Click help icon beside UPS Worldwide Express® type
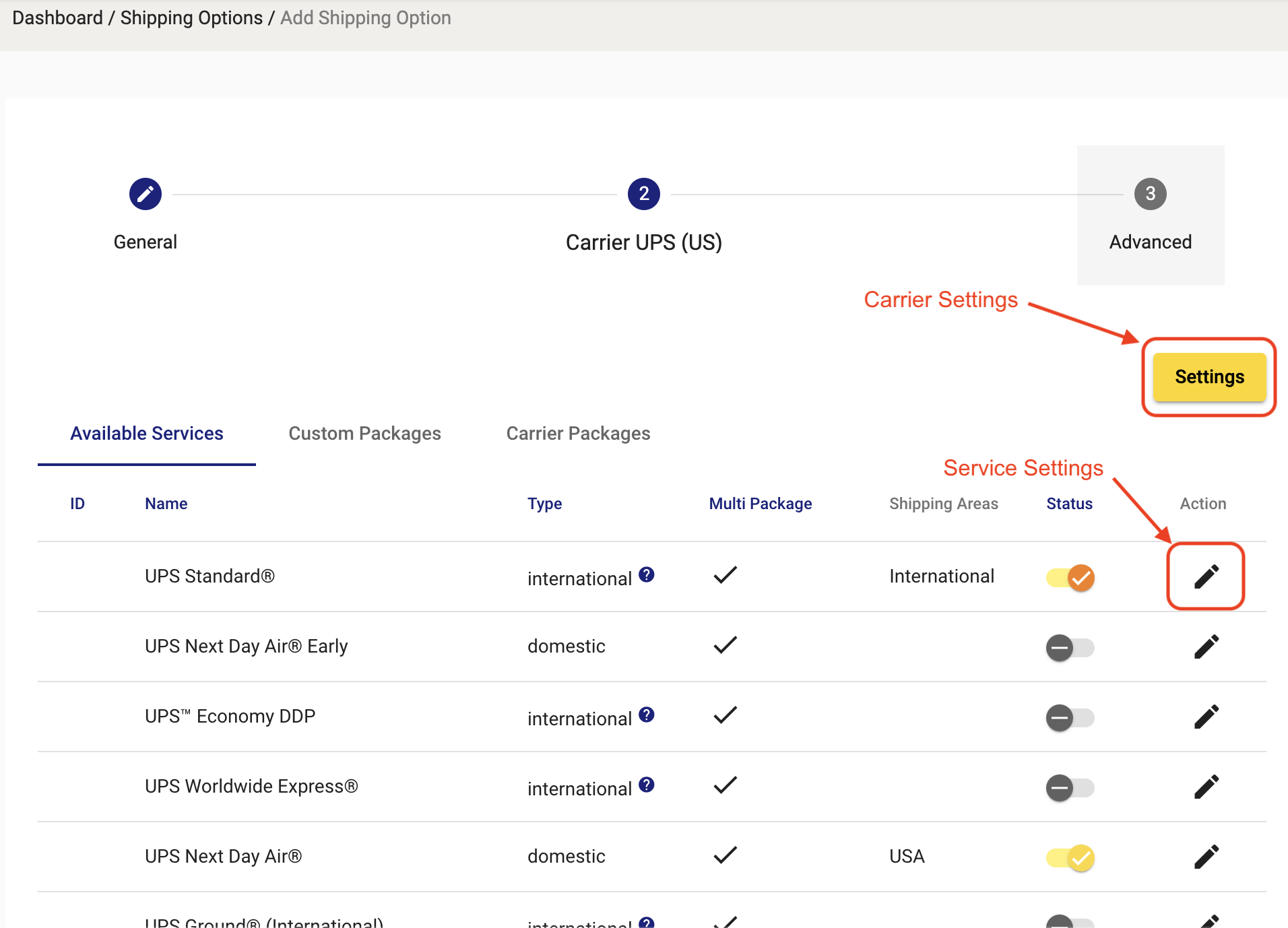 click(x=647, y=785)
